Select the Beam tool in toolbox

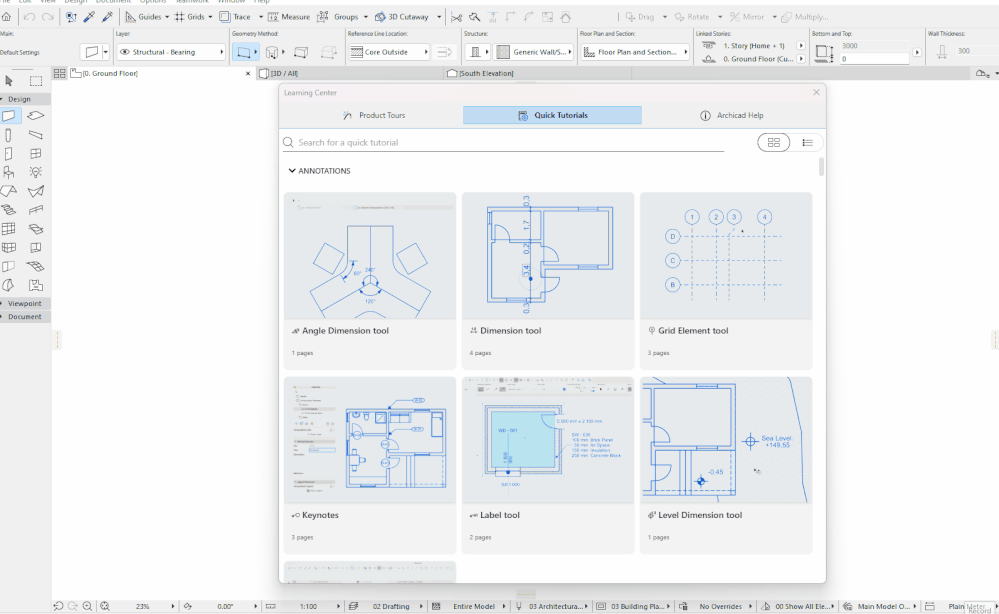[x=36, y=135]
